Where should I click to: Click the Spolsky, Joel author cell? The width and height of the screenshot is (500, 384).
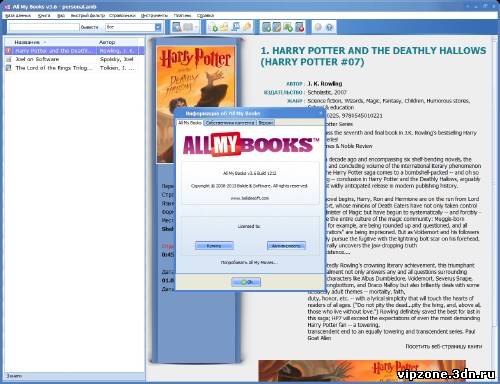click(x=117, y=59)
